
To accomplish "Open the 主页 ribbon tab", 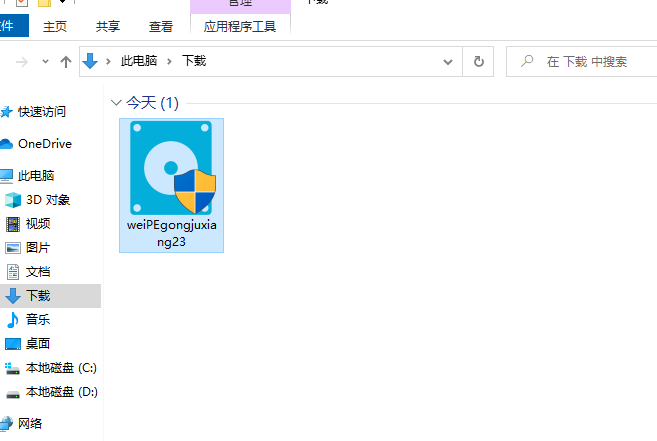I will 54,26.
